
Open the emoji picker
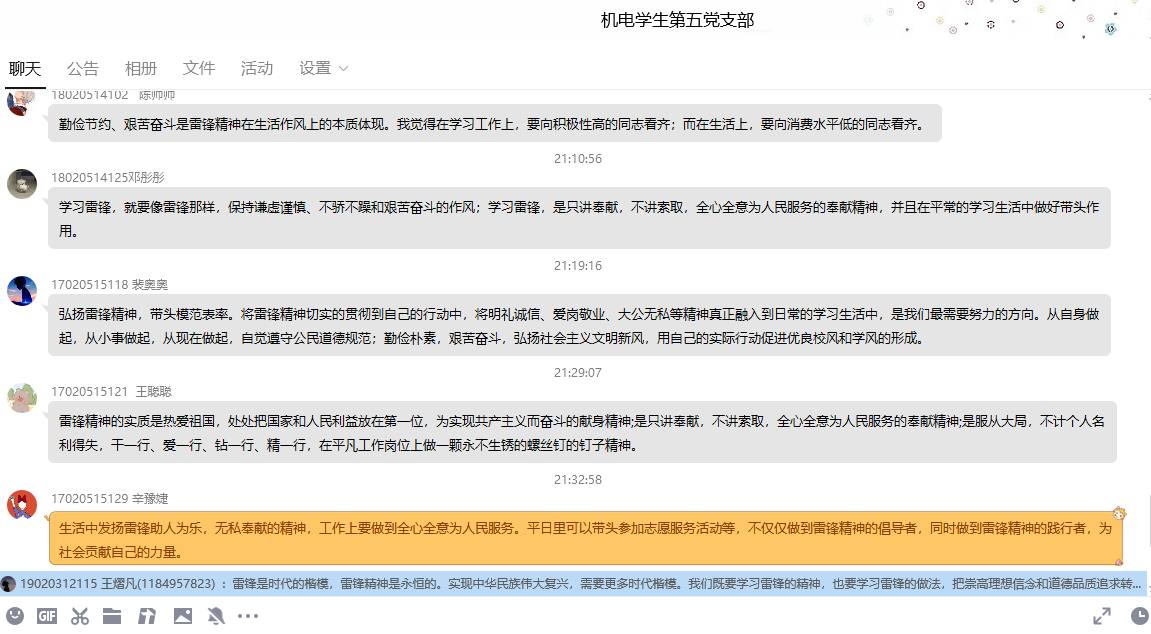(x=13, y=616)
